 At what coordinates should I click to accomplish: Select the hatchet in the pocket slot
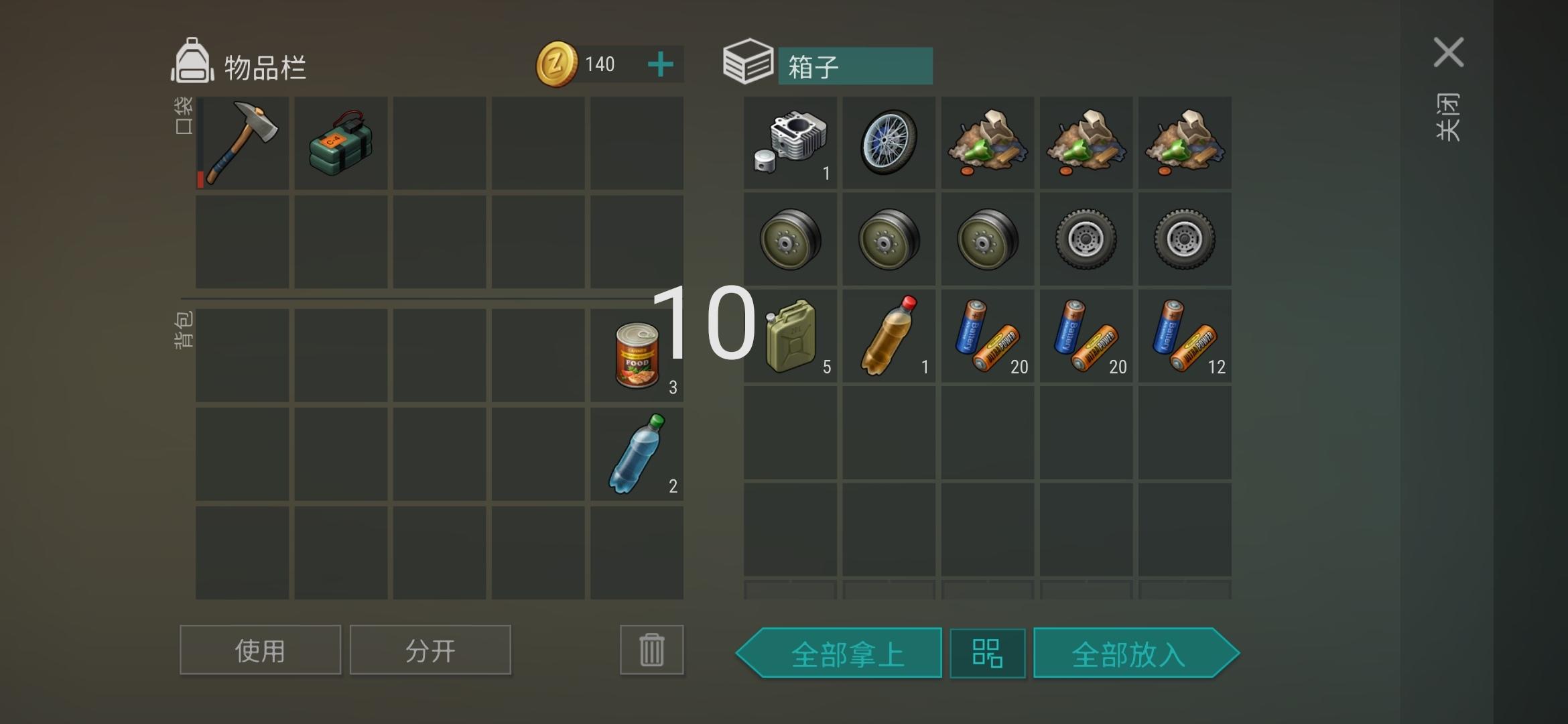[x=242, y=143]
